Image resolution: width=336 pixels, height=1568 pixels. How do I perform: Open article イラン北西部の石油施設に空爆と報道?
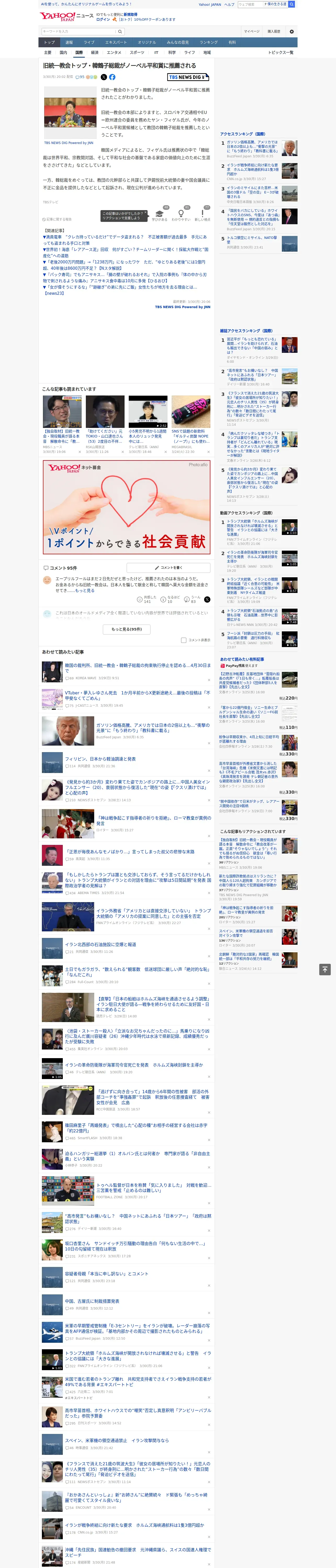[x=101, y=944]
